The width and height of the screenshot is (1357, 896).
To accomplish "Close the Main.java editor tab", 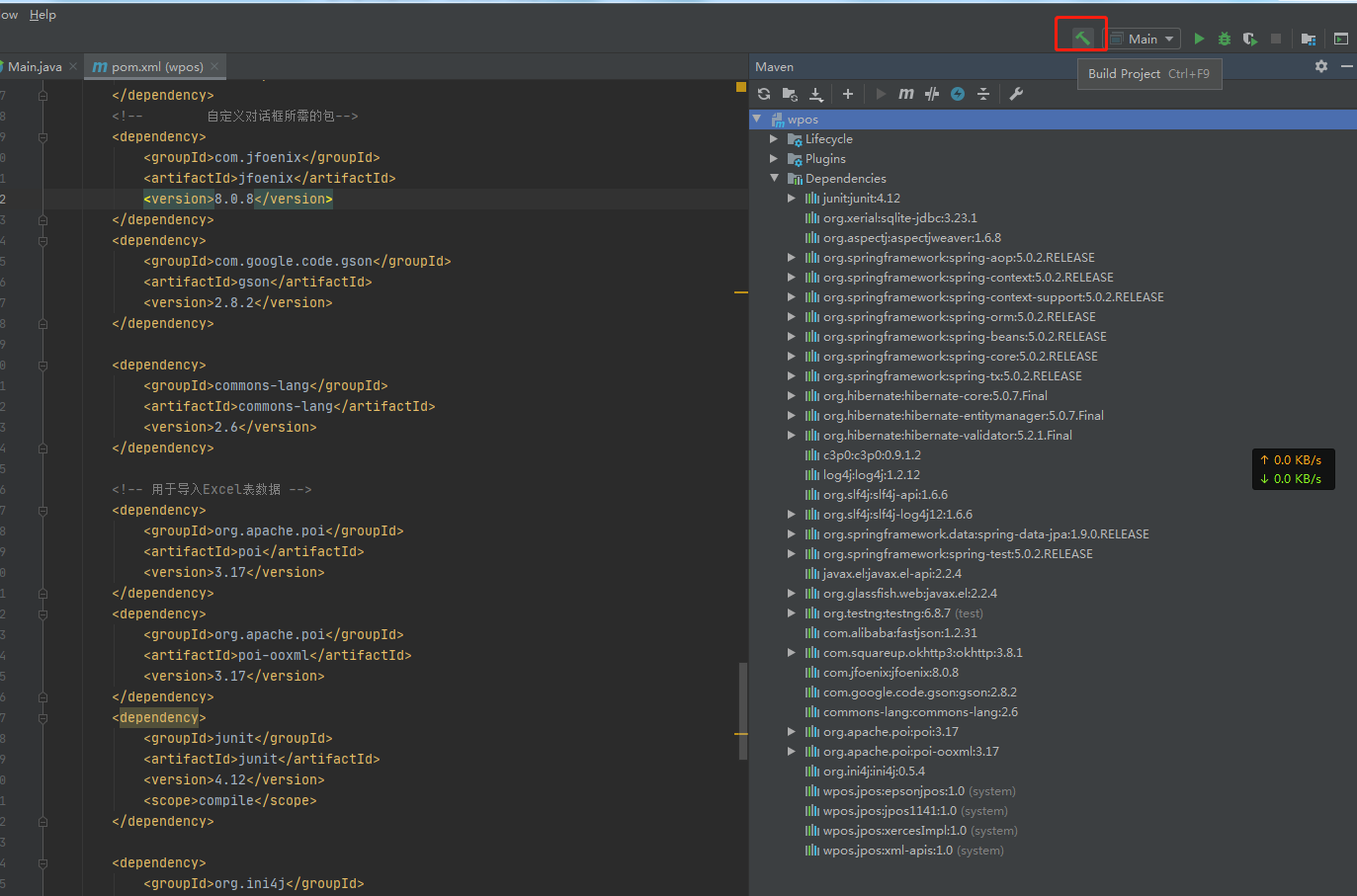I will pyautogui.click(x=73, y=66).
